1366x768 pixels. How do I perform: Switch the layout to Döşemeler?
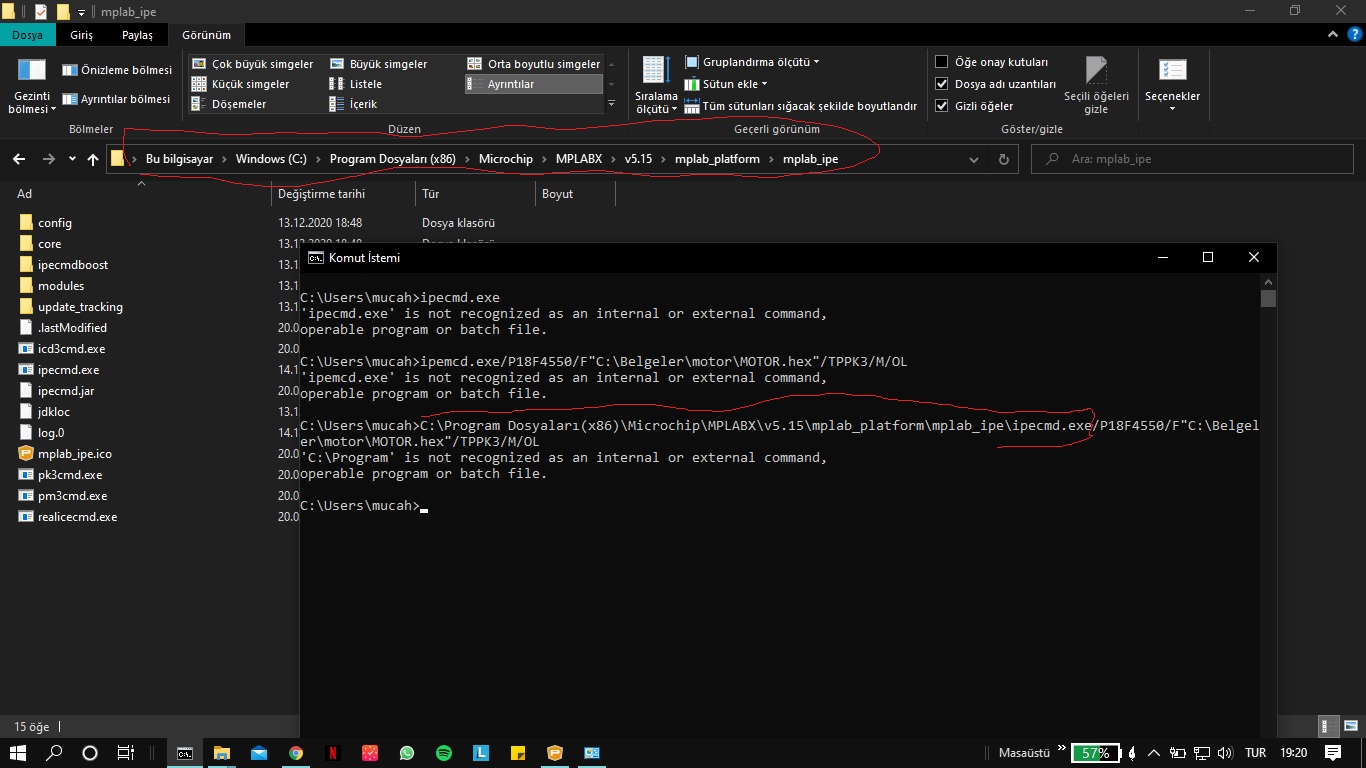point(229,104)
